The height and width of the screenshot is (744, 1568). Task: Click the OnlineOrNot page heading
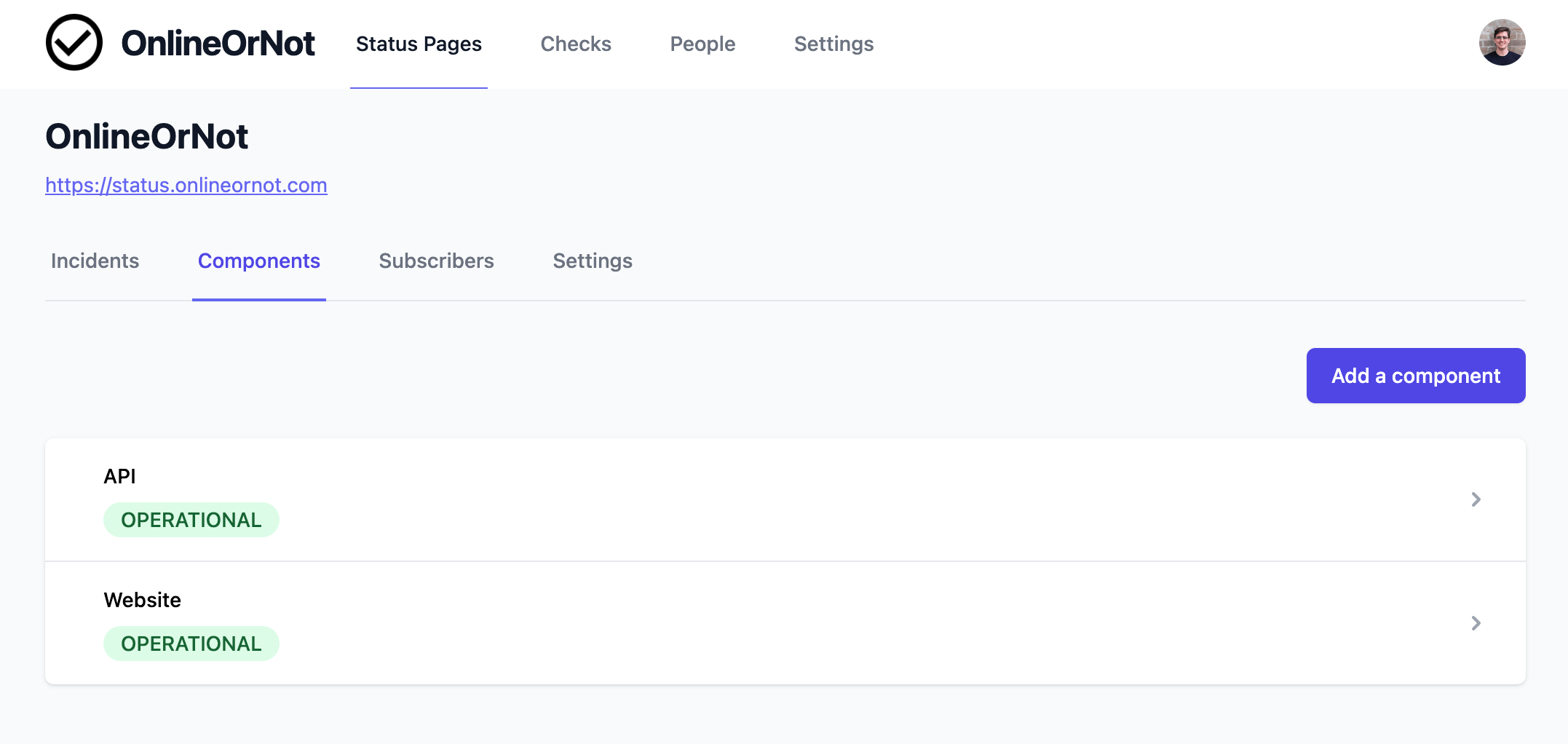pos(147,137)
